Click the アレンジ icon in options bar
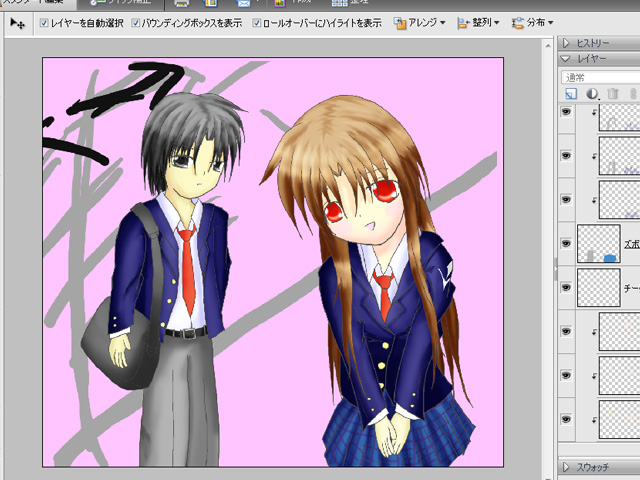 pyautogui.click(x=400, y=23)
